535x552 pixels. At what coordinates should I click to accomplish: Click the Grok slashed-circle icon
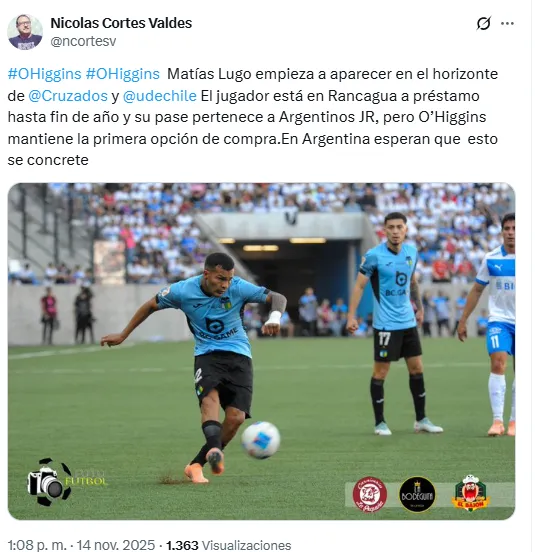pos(484,24)
